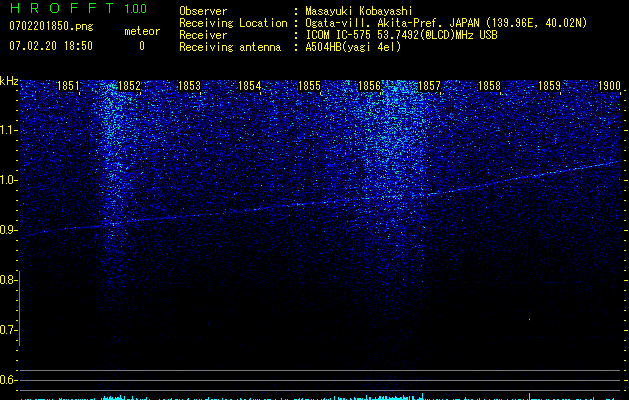Click the 1859 time marker
Image resolution: width=629 pixels, height=400 pixels.
(x=549, y=86)
